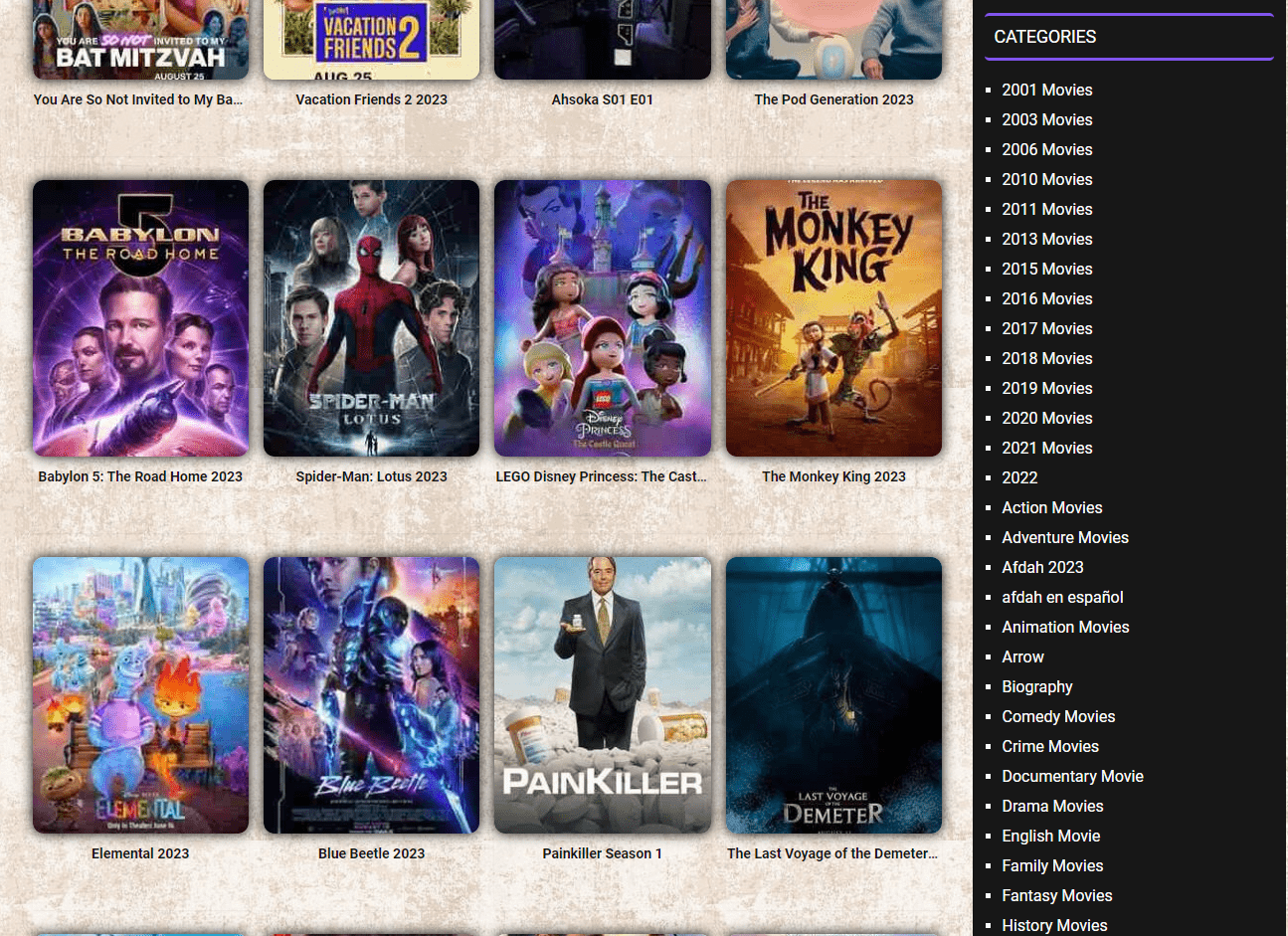Open the Painkiller poster

tap(603, 695)
